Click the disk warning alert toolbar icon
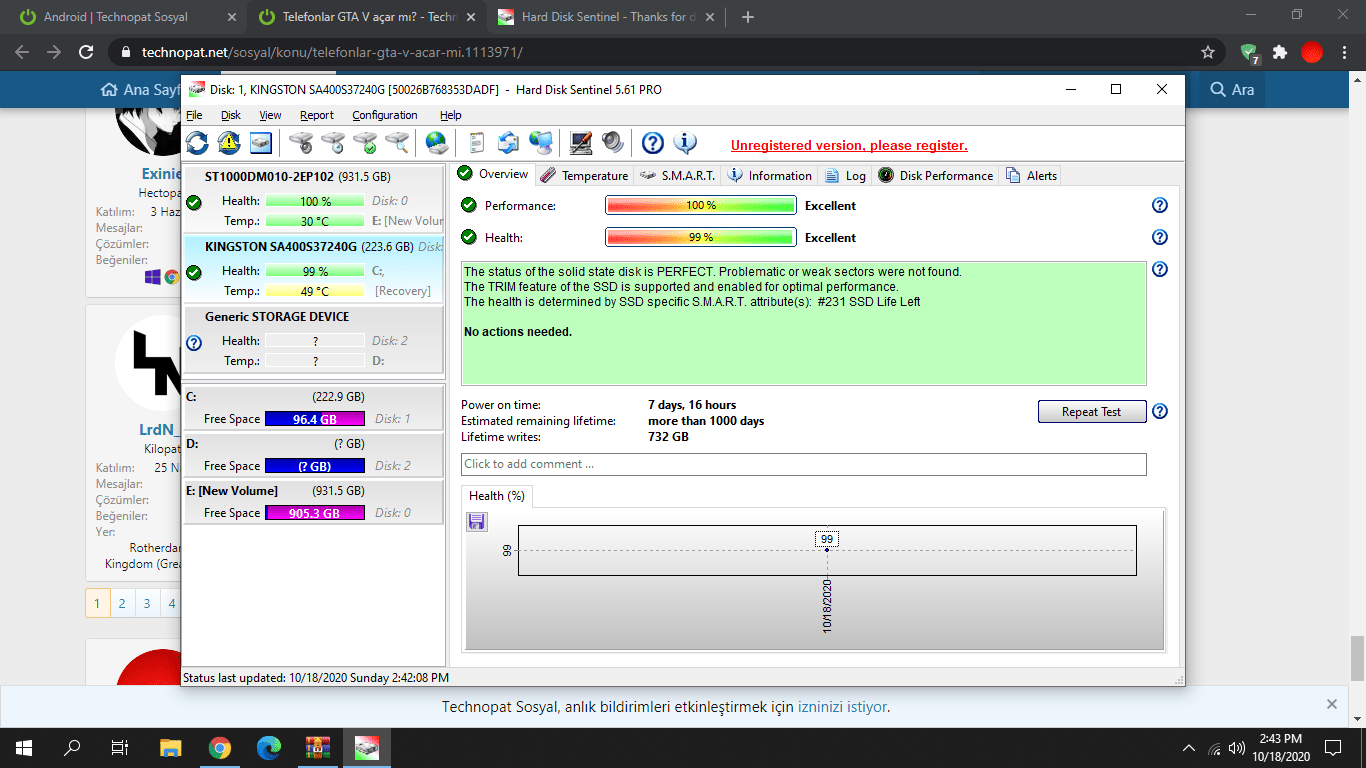1366x768 pixels. (229, 143)
